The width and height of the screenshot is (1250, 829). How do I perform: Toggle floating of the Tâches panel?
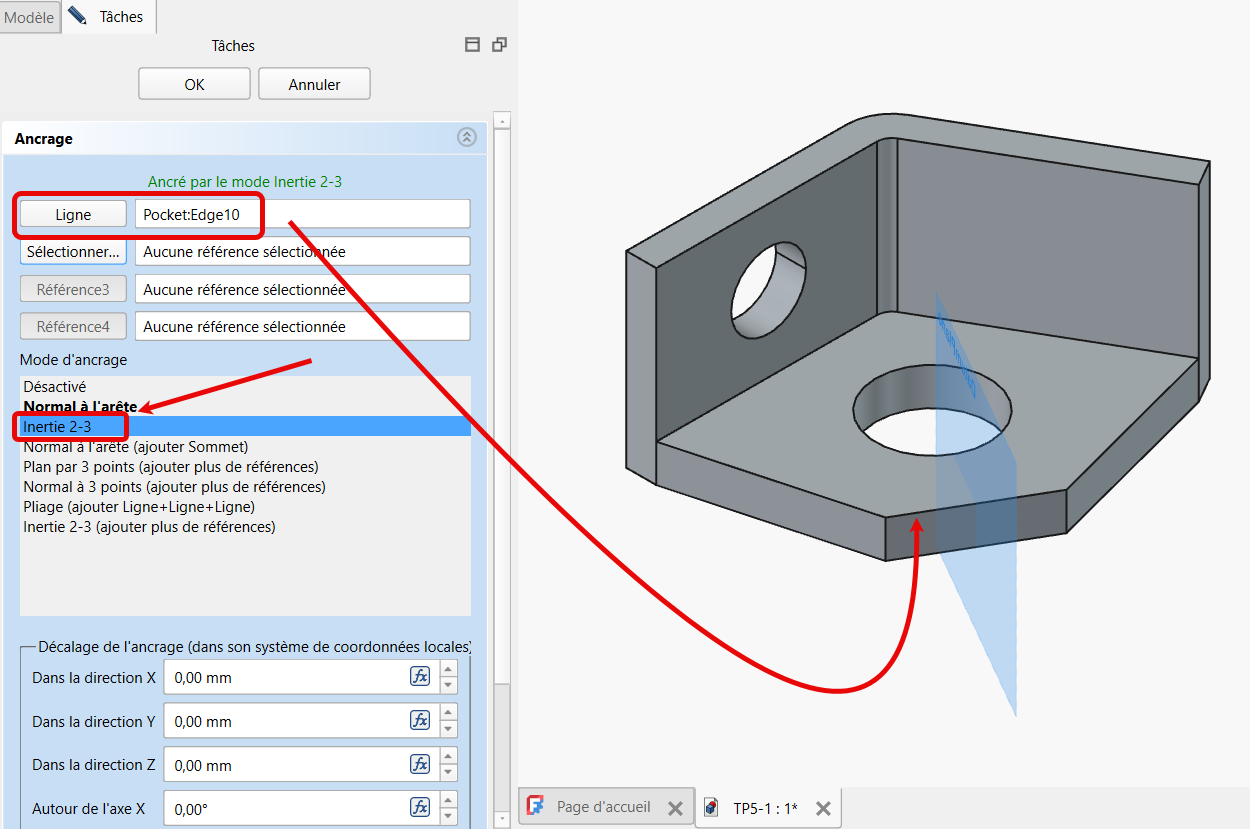click(499, 45)
